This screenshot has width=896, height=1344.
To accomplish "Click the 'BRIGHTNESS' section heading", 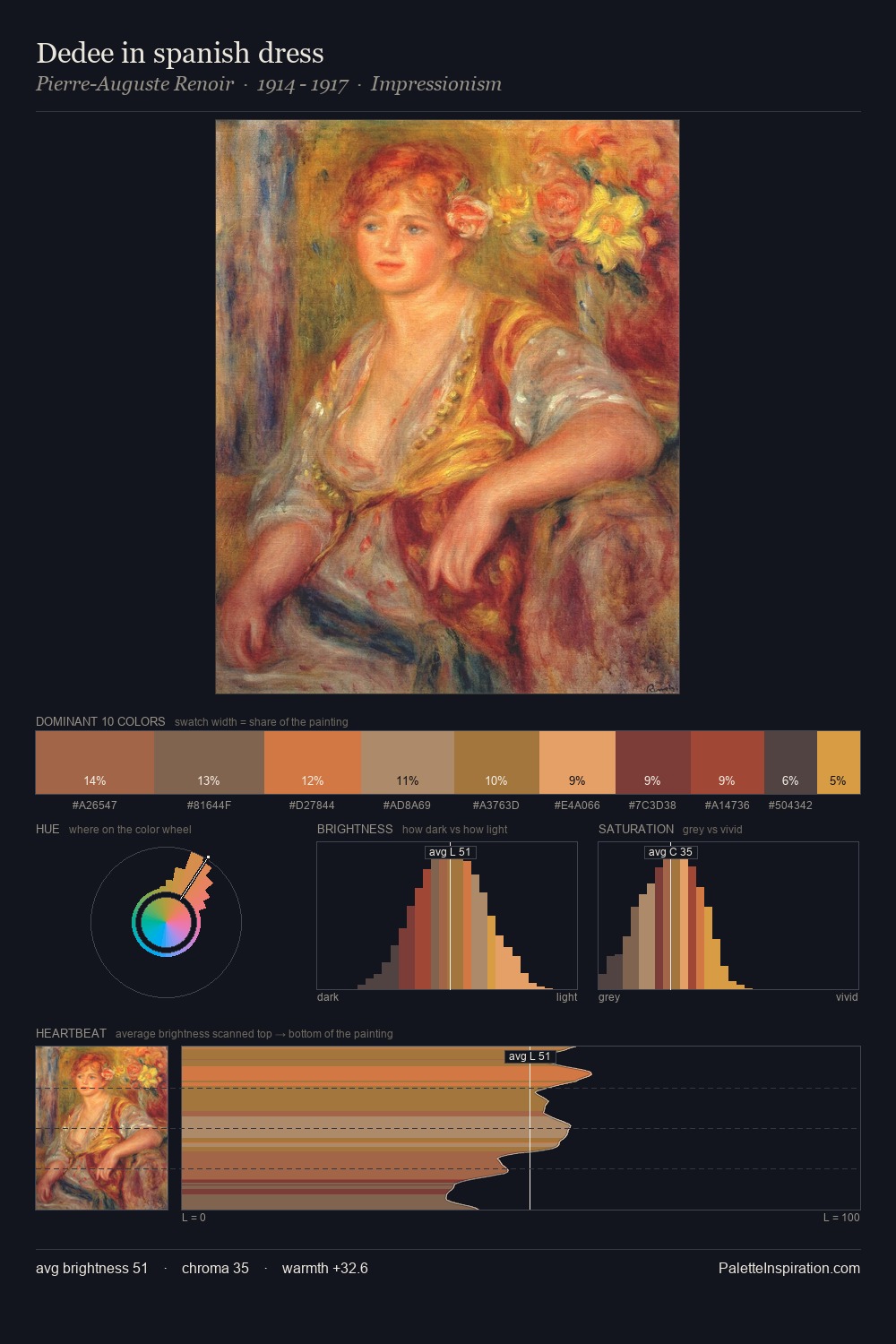I will click(x=355, y=829).
